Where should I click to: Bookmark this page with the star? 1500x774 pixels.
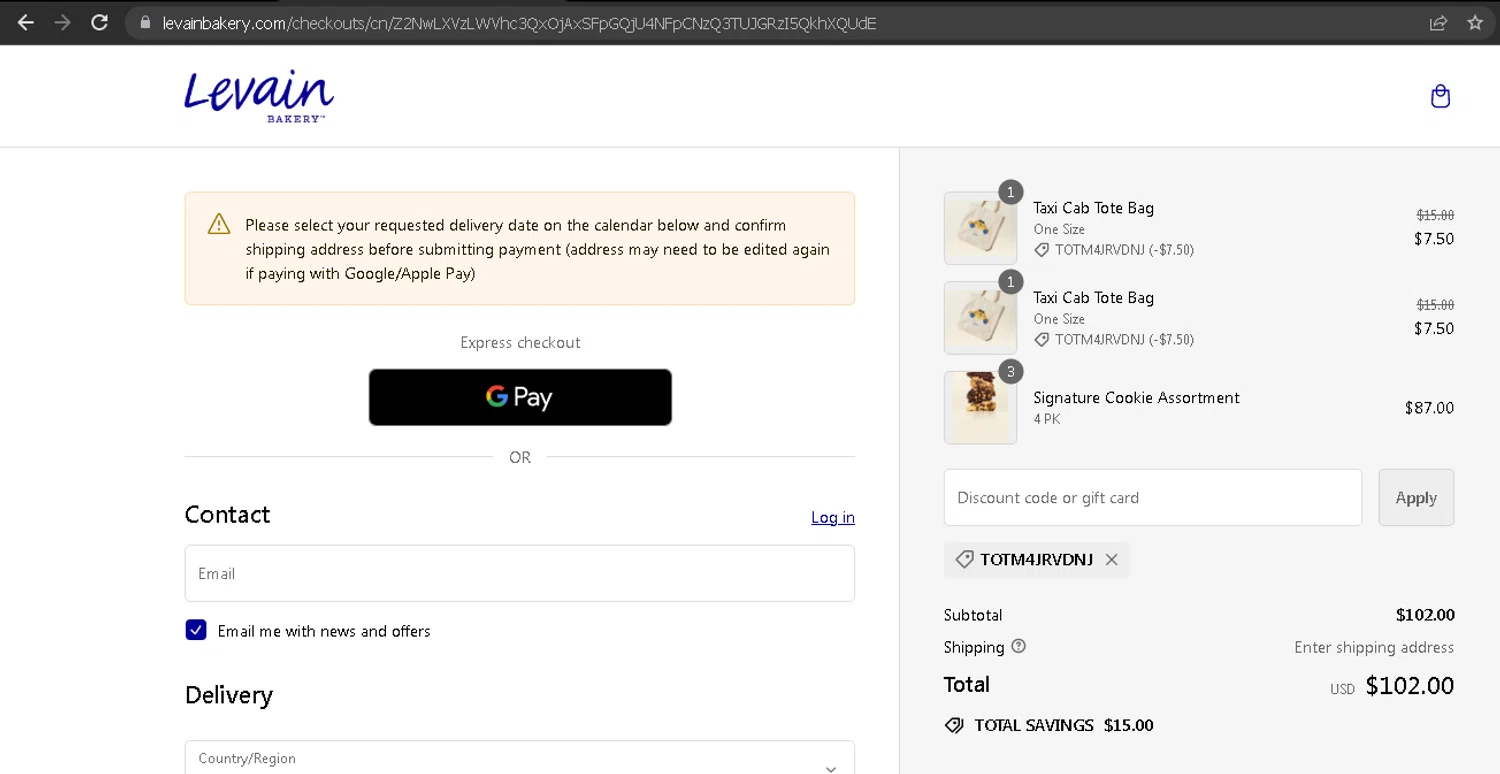[x=1475, y=23]
